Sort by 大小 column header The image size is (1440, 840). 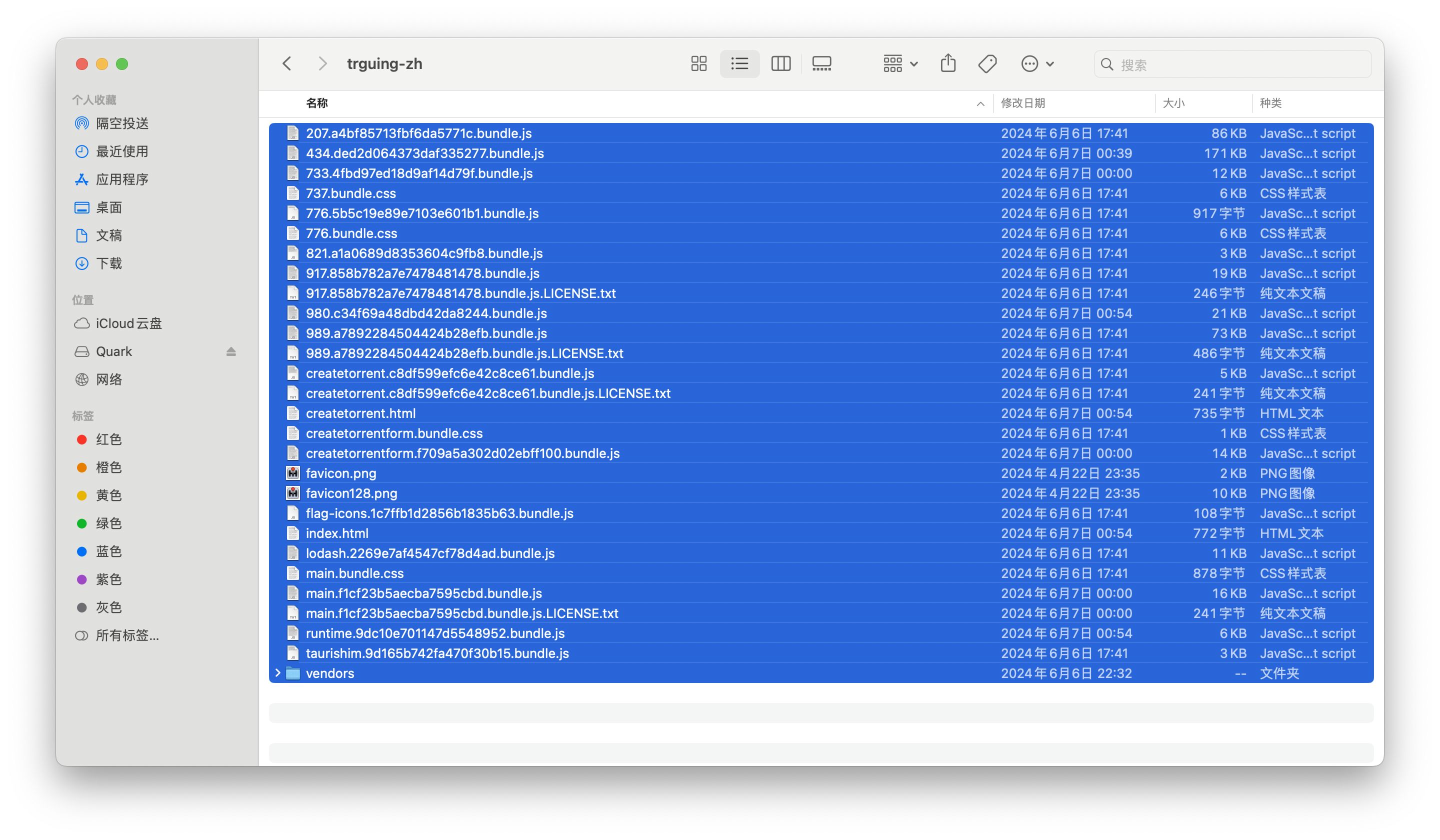coord(1173,103)
